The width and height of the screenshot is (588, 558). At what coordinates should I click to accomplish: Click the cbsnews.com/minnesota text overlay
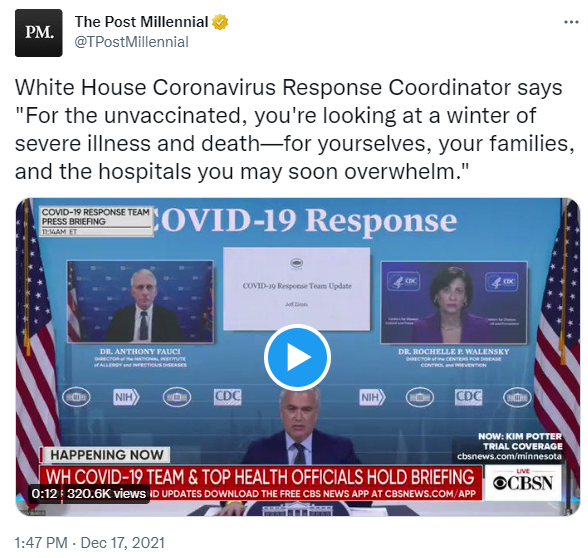tap(509, 456)
